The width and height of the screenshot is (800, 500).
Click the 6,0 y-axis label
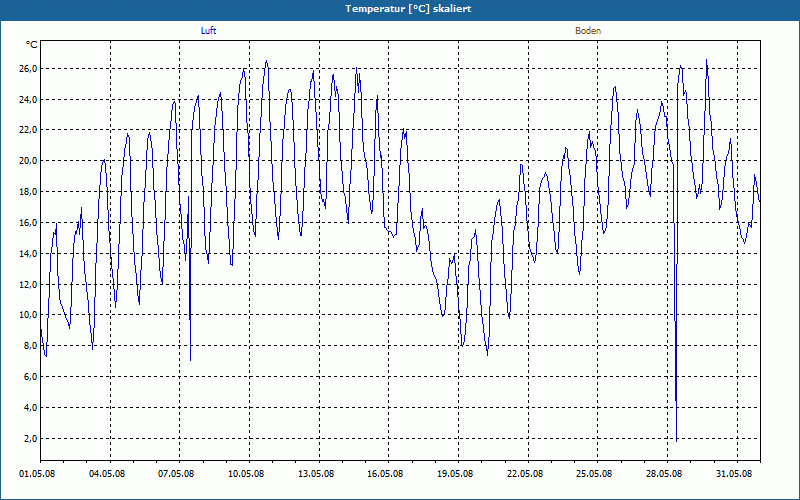31,377
